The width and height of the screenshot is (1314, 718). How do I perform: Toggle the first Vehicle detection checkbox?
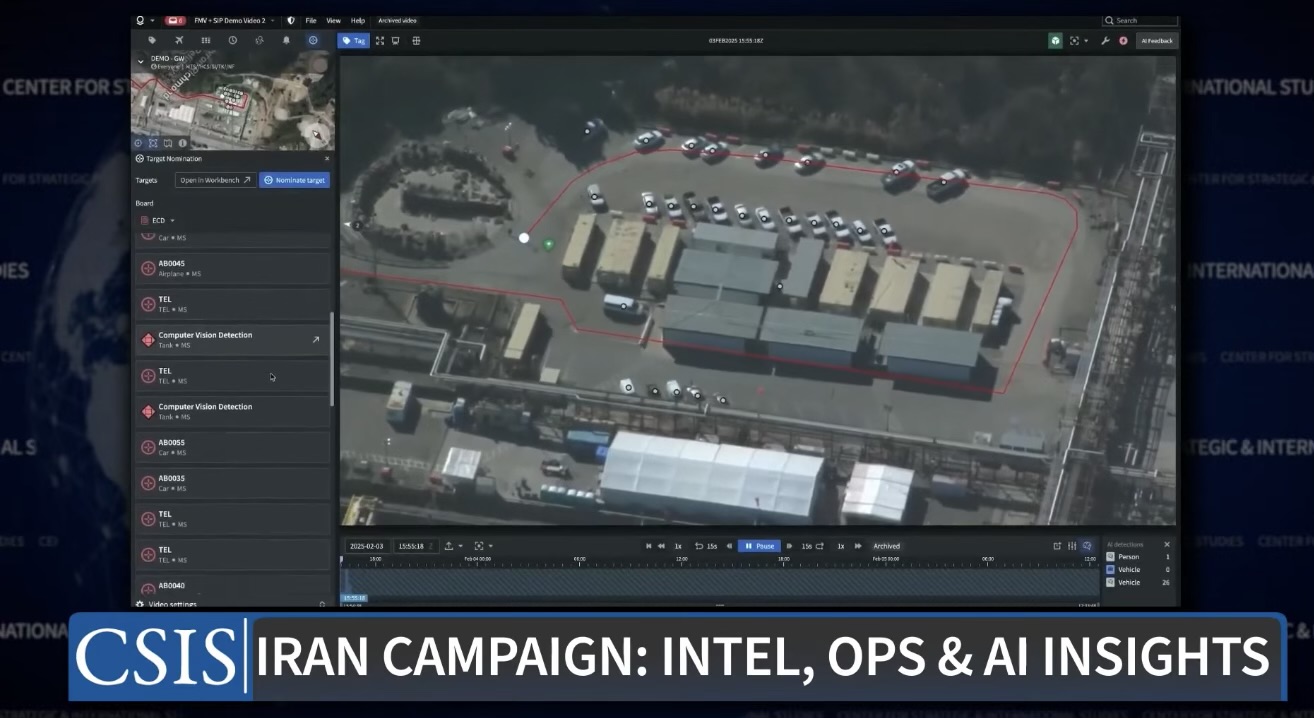point(1111,569)
